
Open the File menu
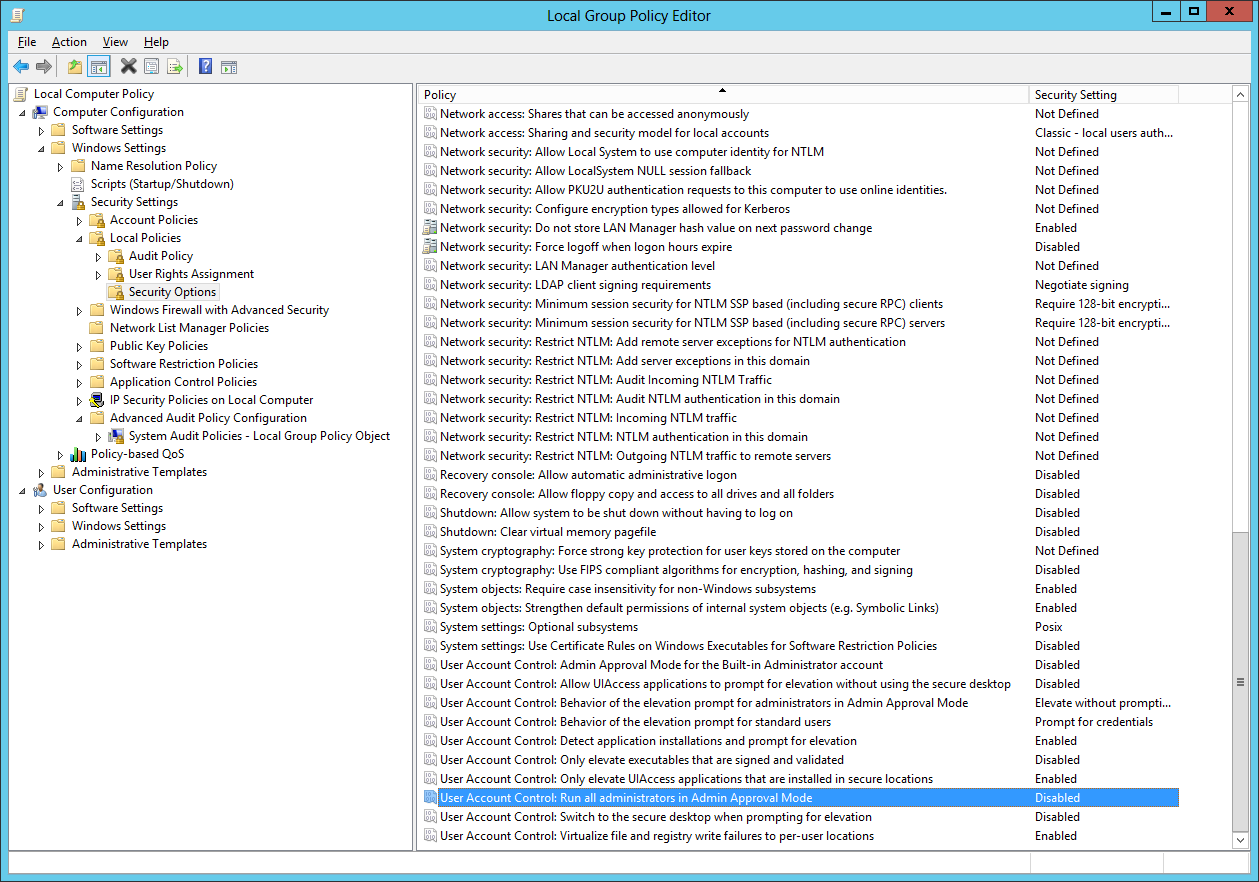27,42
